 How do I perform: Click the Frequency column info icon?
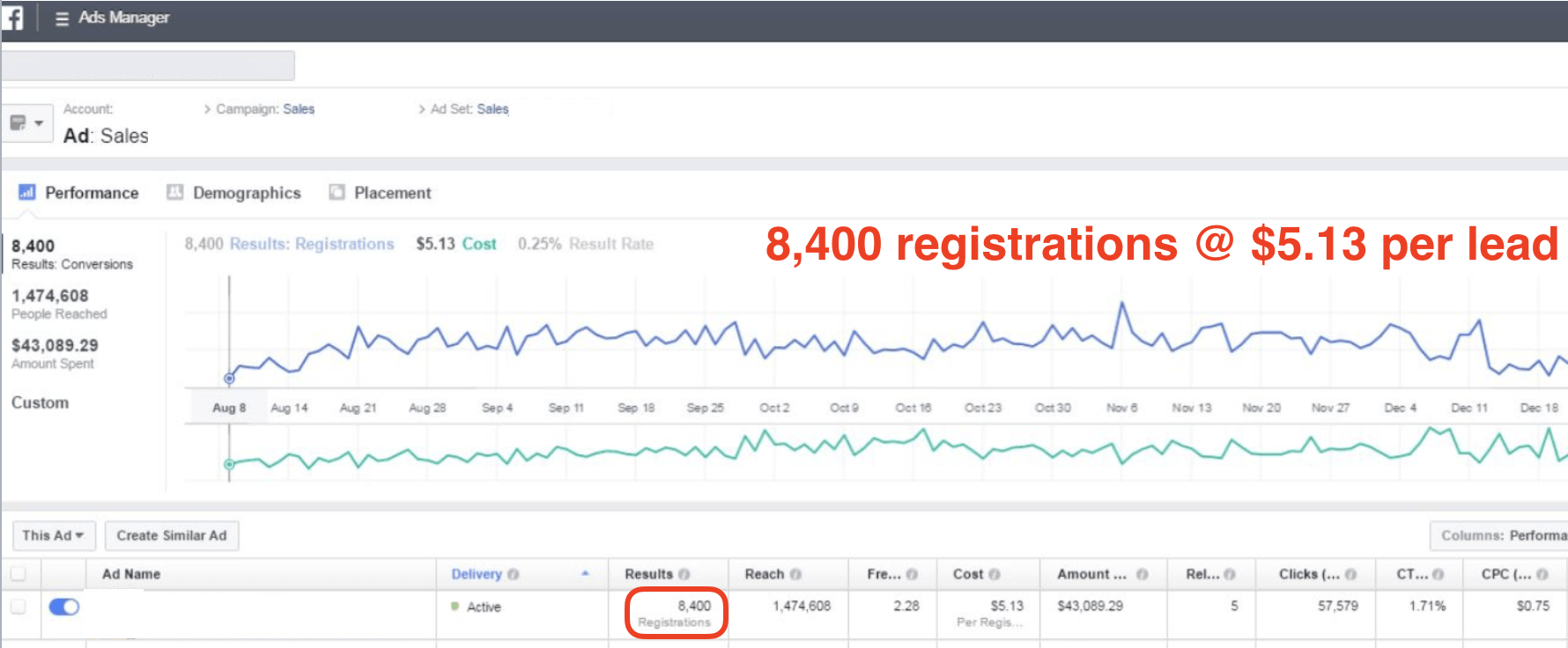912,574
